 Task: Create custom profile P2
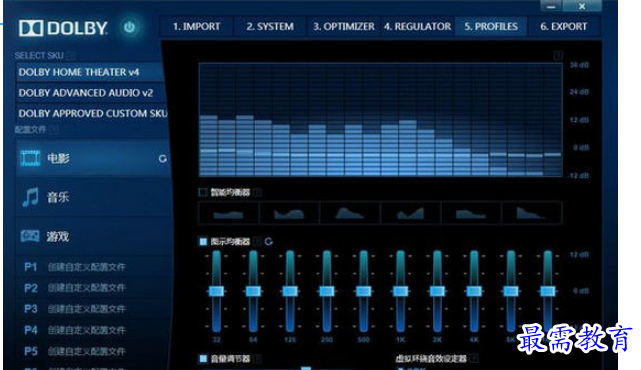[74, 288]
